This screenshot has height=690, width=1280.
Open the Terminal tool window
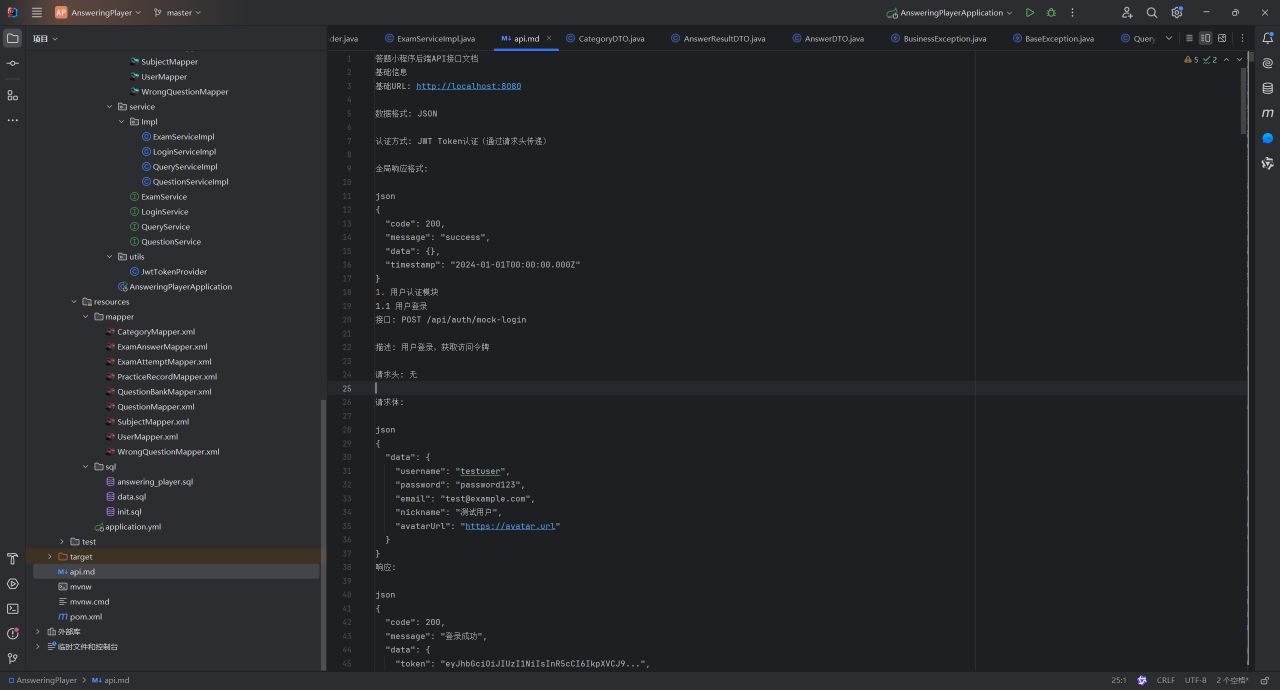click(x=13, y=609)
